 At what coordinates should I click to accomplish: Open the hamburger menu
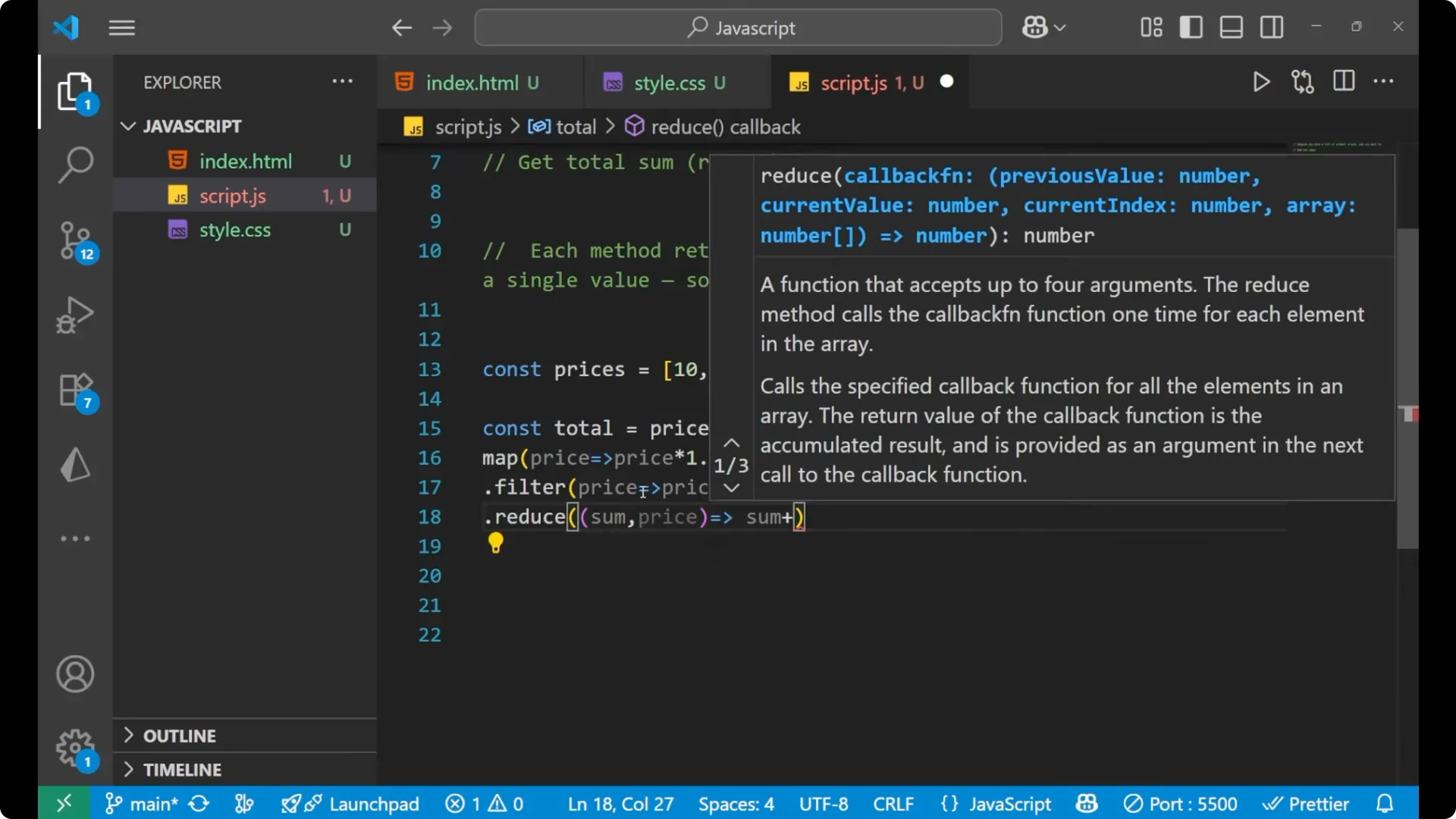(x=121, y=27)
